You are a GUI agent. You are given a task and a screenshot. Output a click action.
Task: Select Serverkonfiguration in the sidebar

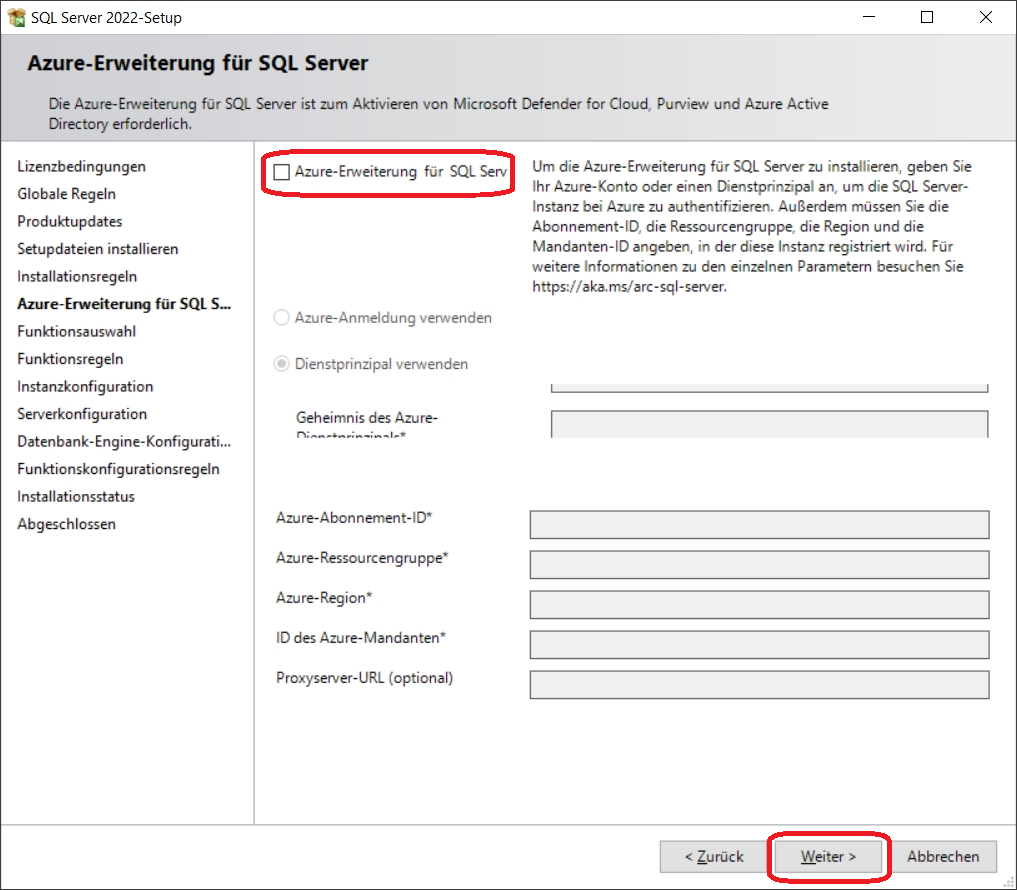click(x=82, y=414)
